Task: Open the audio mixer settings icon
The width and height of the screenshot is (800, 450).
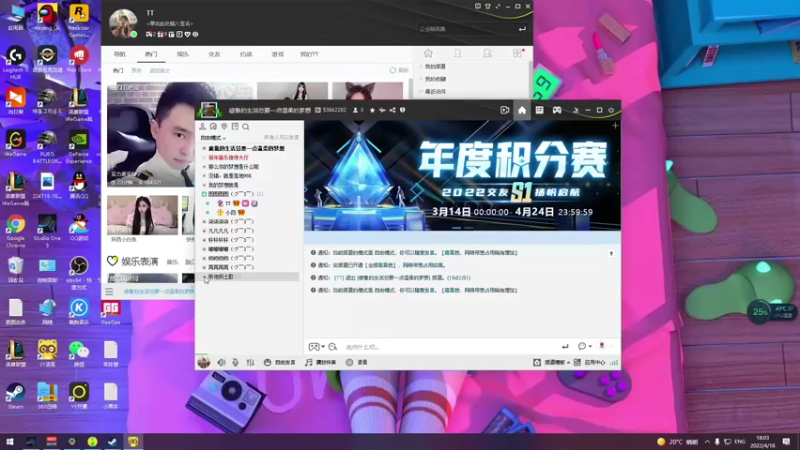Action: 250,362
